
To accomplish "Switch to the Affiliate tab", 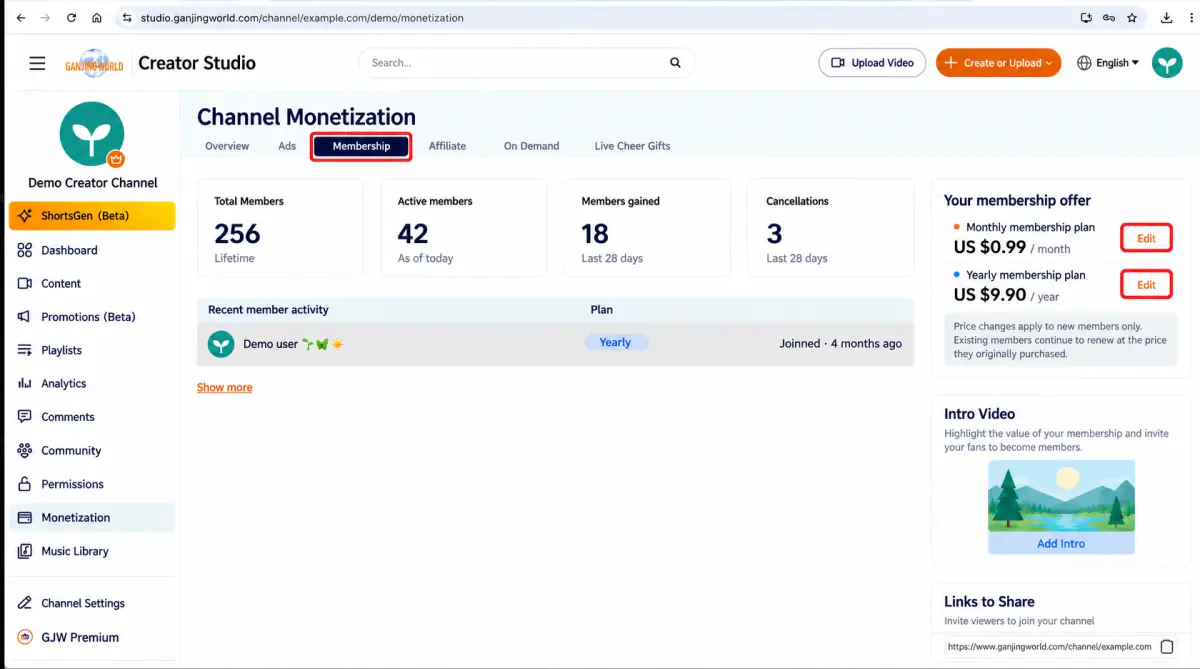I will (x=447, y=146).
